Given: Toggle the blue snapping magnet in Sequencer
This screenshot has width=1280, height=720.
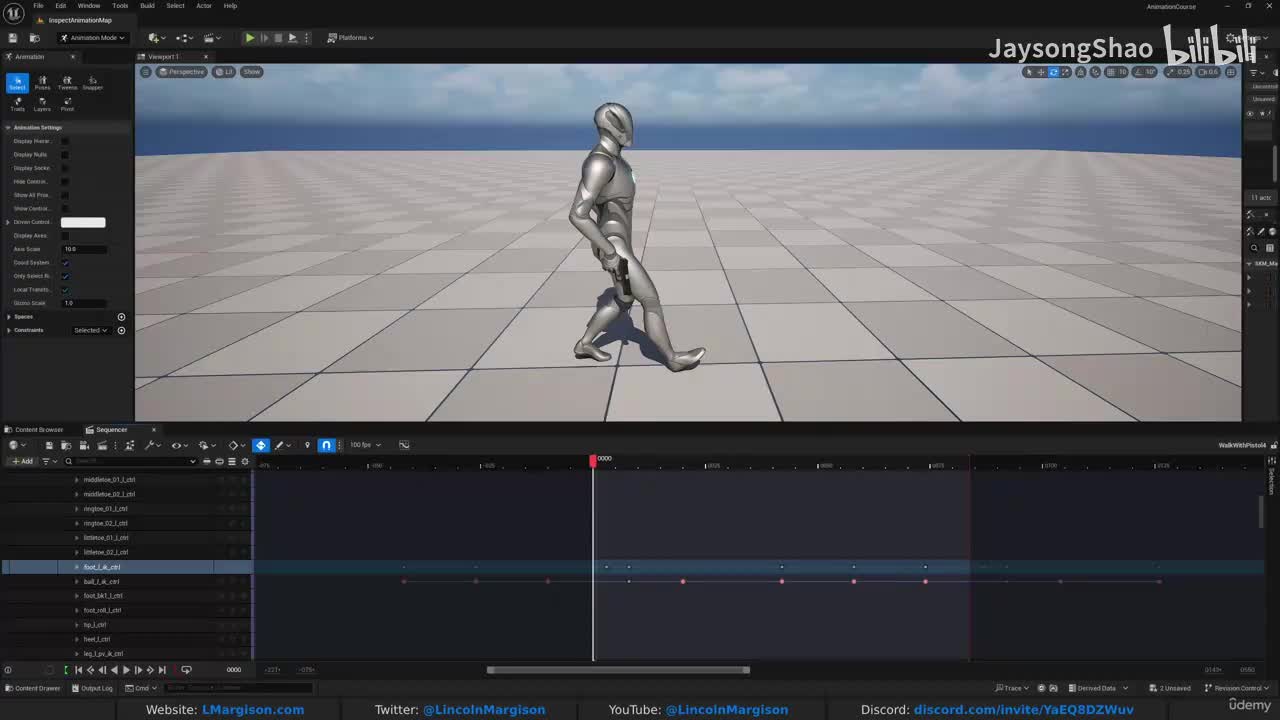Looking at the screenshot, I should [326, 445].
